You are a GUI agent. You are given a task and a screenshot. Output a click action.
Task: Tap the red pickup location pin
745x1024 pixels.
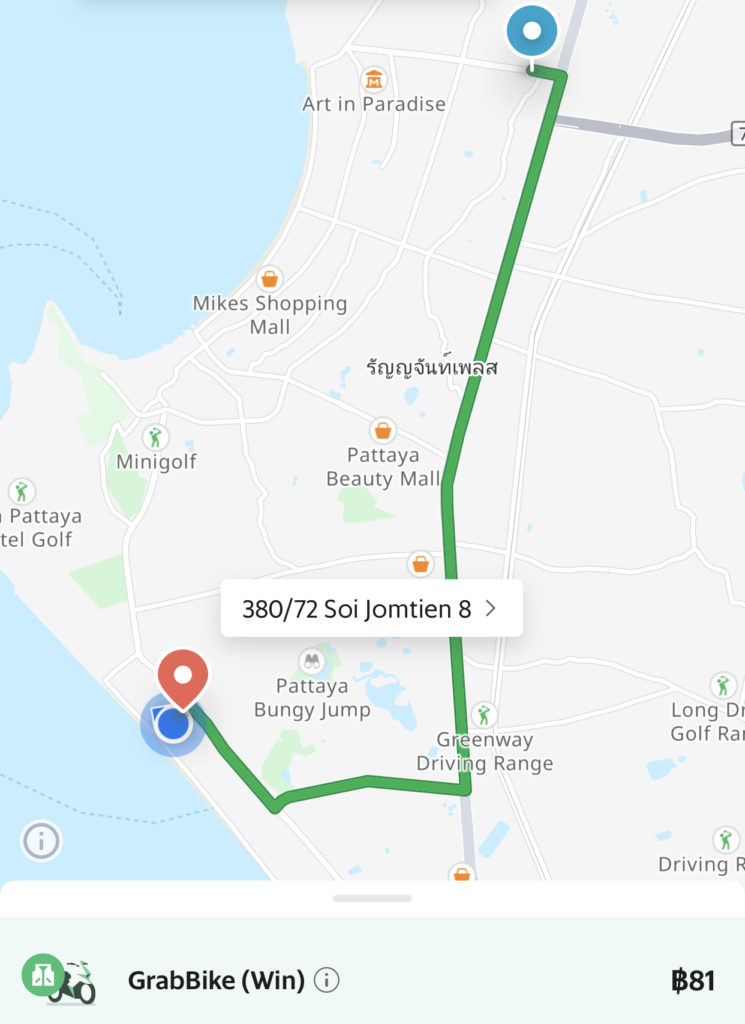coord(183,678)
